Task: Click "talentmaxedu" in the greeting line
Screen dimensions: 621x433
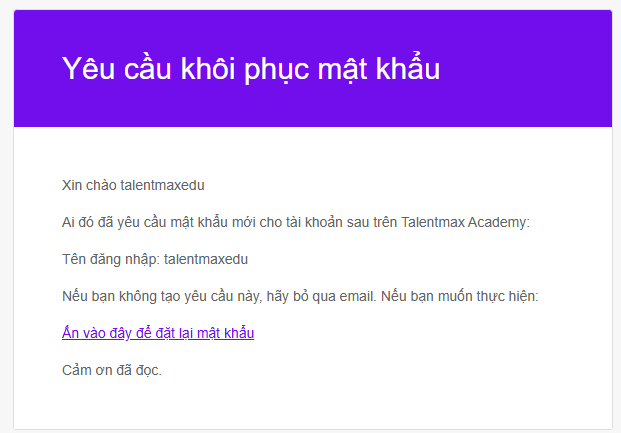Action: pos(161,185)
